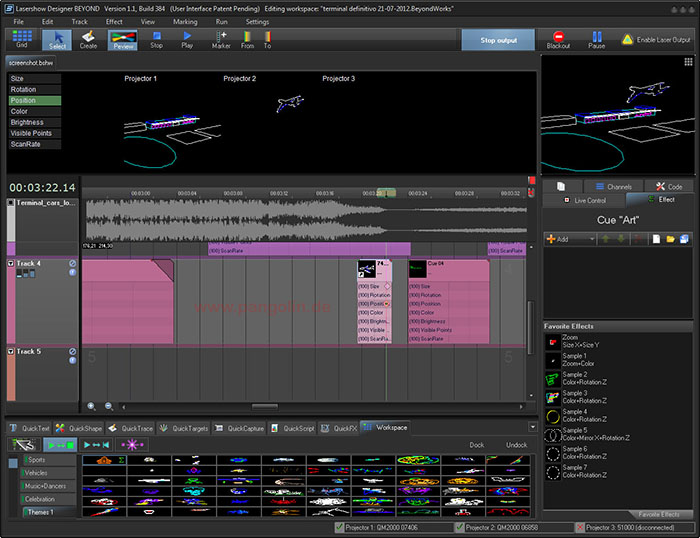Viewport: 700px width, 538px height.
Task: Save effect using the disk icon
Action: click(x=684, y=239)
